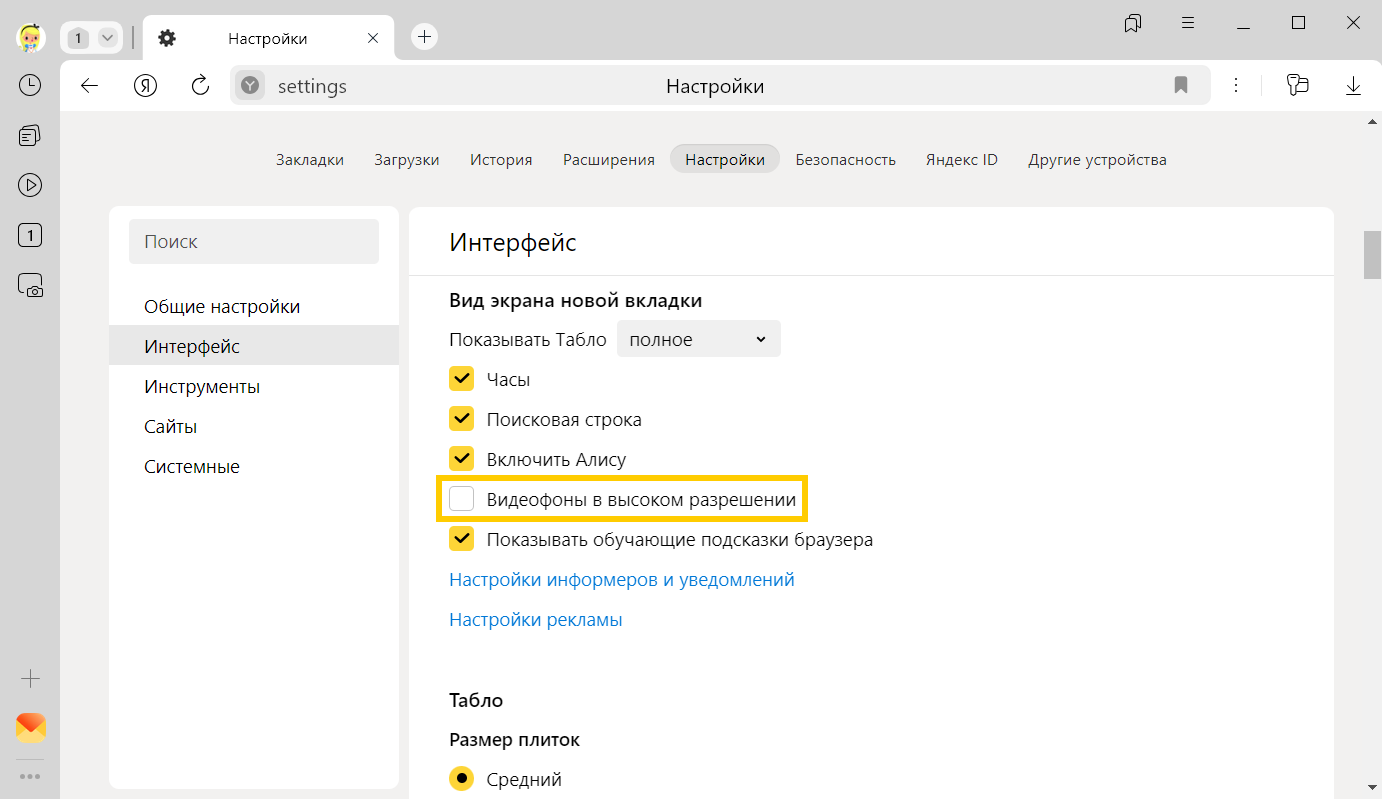Click the reload page icon
This screenshot has height=799, width=1382.
tap(200, 86)
